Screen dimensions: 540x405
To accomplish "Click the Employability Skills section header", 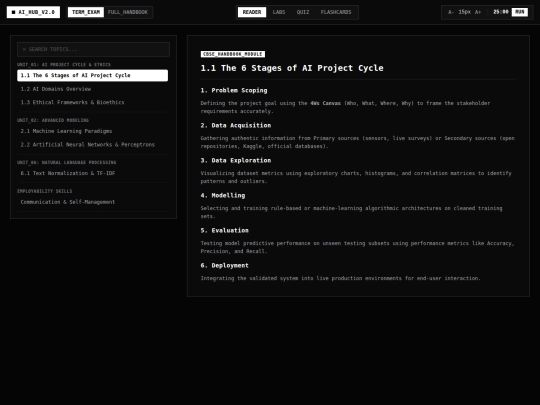I will pos(45,191).
